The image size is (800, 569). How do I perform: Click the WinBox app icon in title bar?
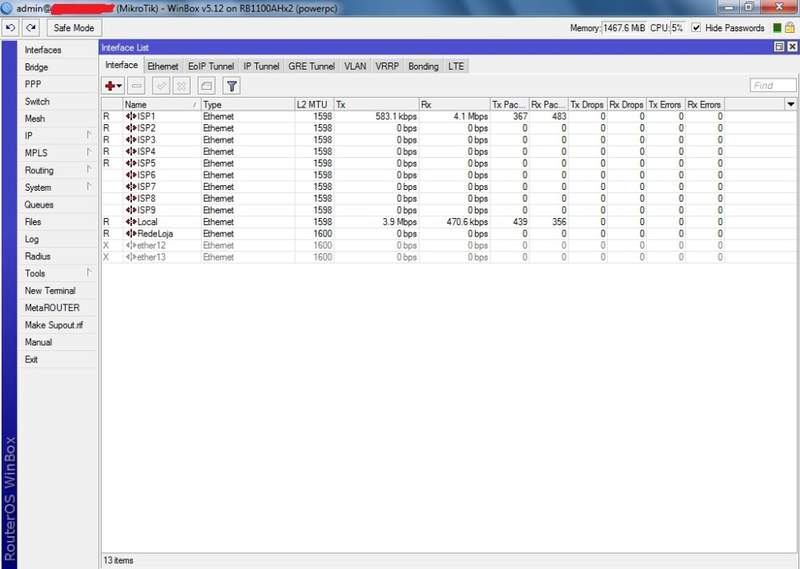coord(6,8)
